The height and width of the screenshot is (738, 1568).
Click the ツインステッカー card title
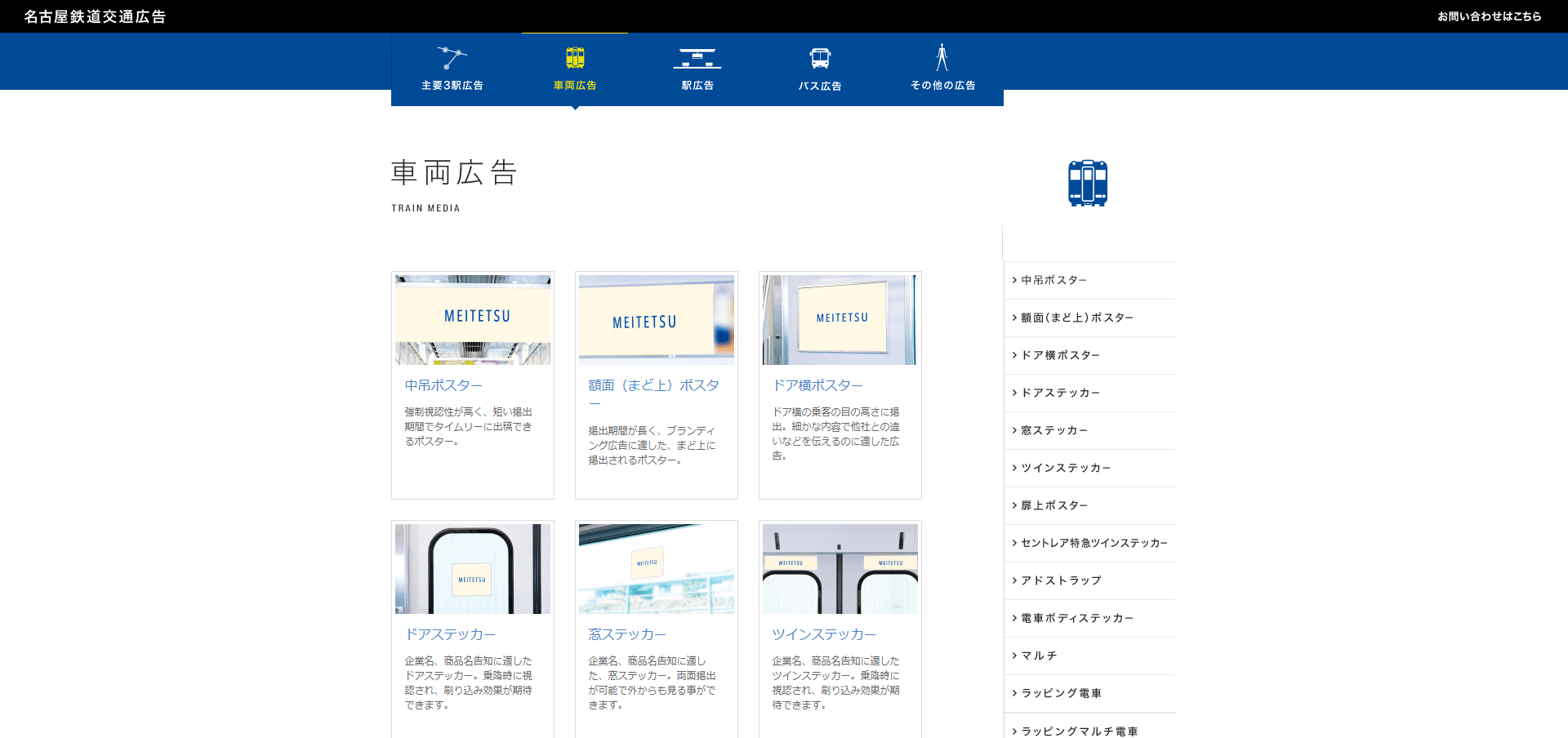824,634
